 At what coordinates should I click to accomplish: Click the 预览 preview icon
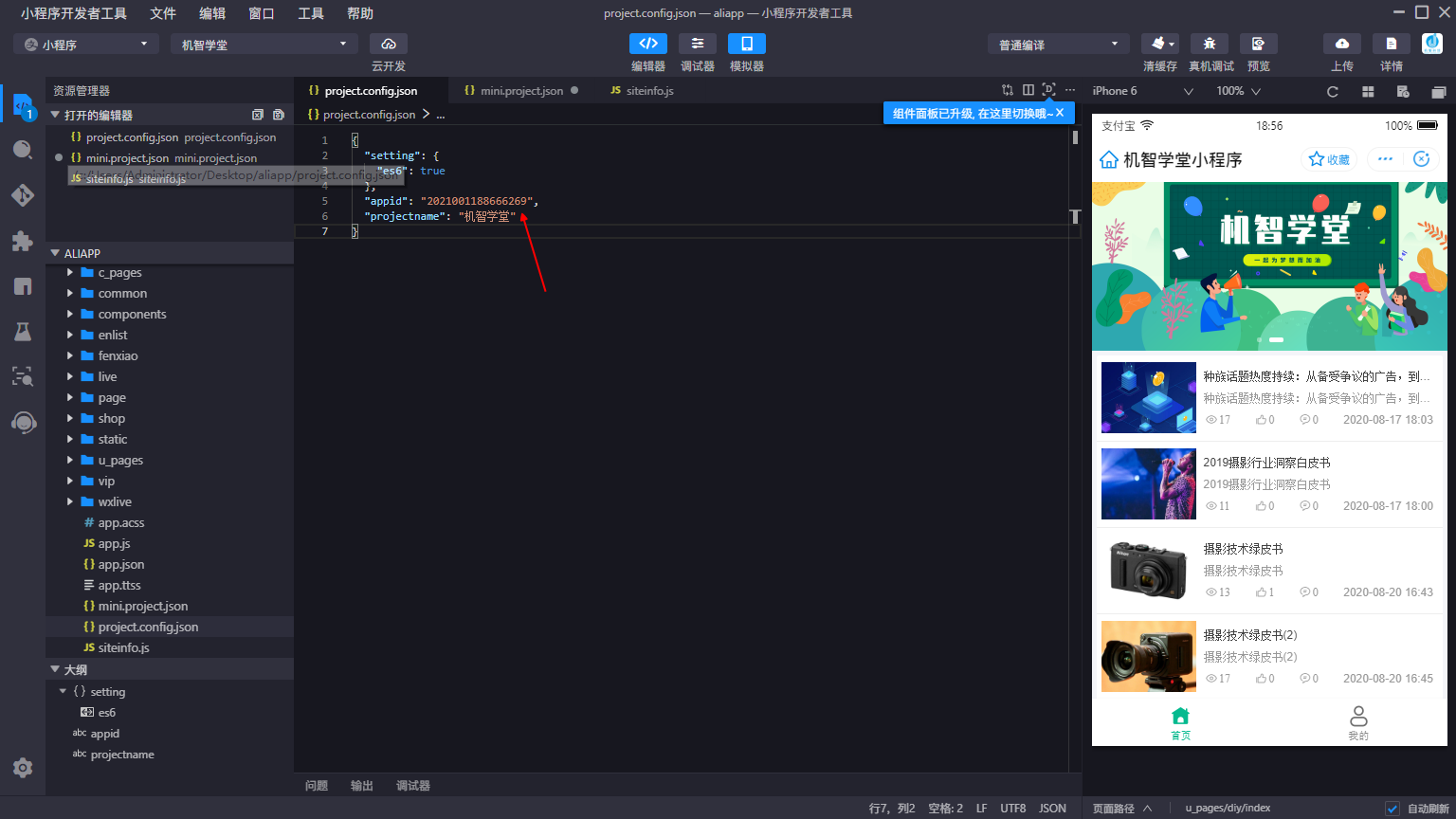tap(1259, 44)
